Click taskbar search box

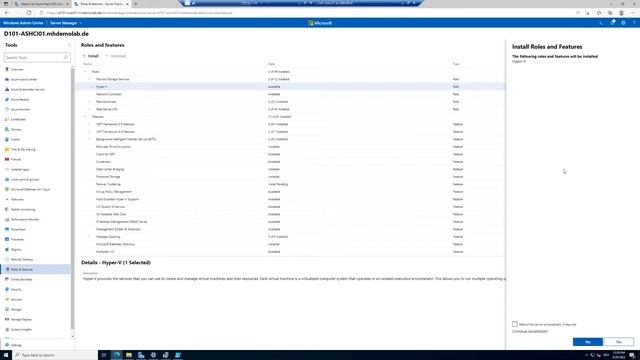[55, 355]
